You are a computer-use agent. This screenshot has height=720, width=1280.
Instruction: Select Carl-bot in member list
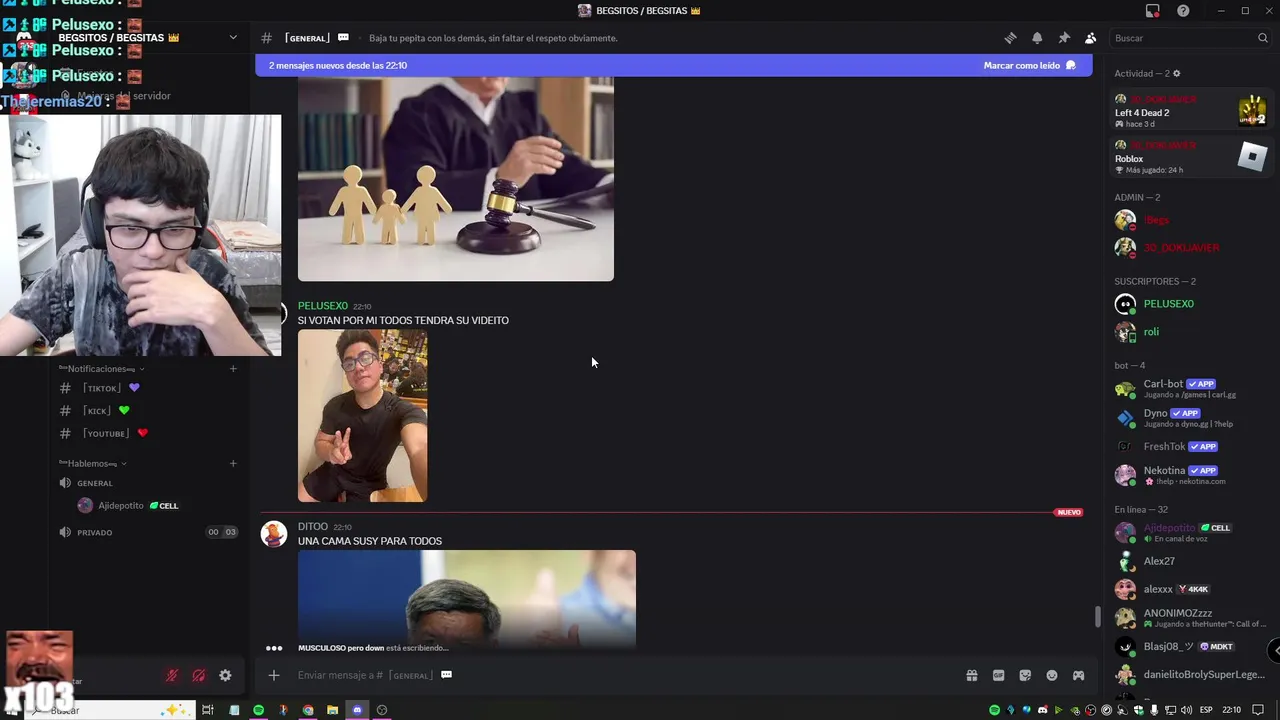point(1188,388)
